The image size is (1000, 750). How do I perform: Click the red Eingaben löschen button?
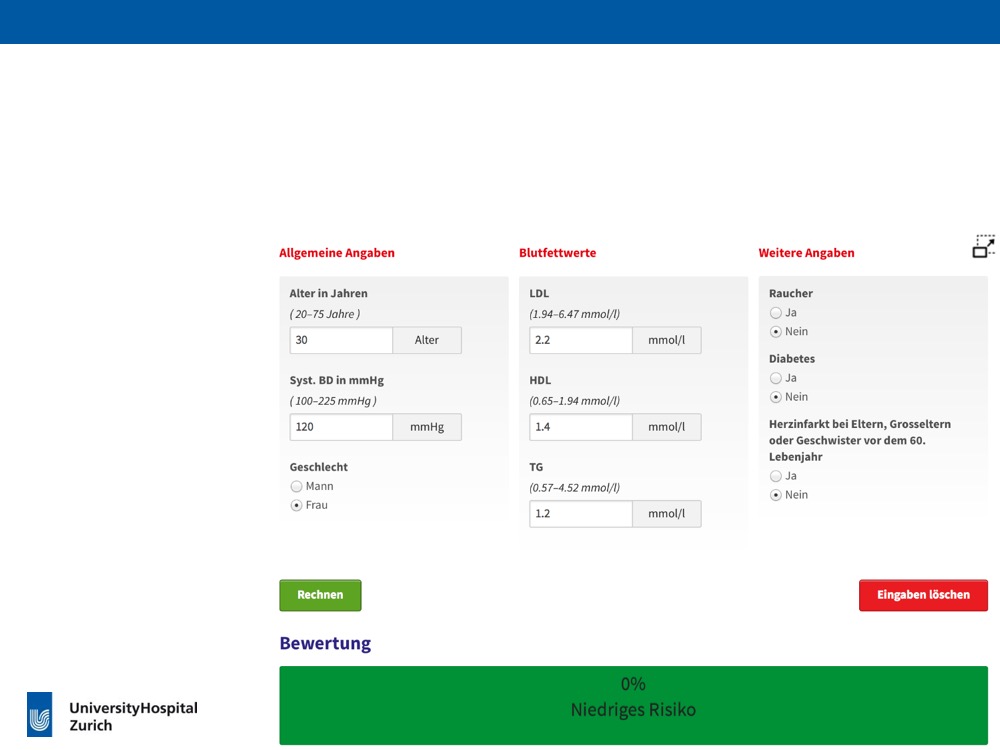[923, 595]
